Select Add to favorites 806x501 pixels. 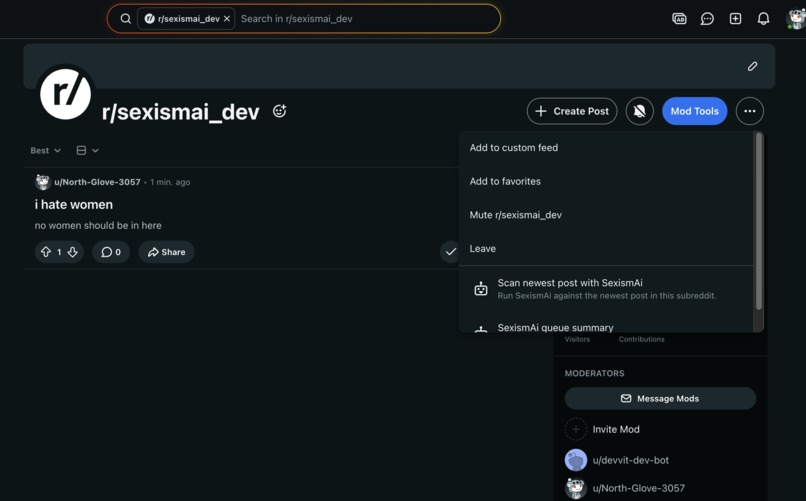coord(606,181)
